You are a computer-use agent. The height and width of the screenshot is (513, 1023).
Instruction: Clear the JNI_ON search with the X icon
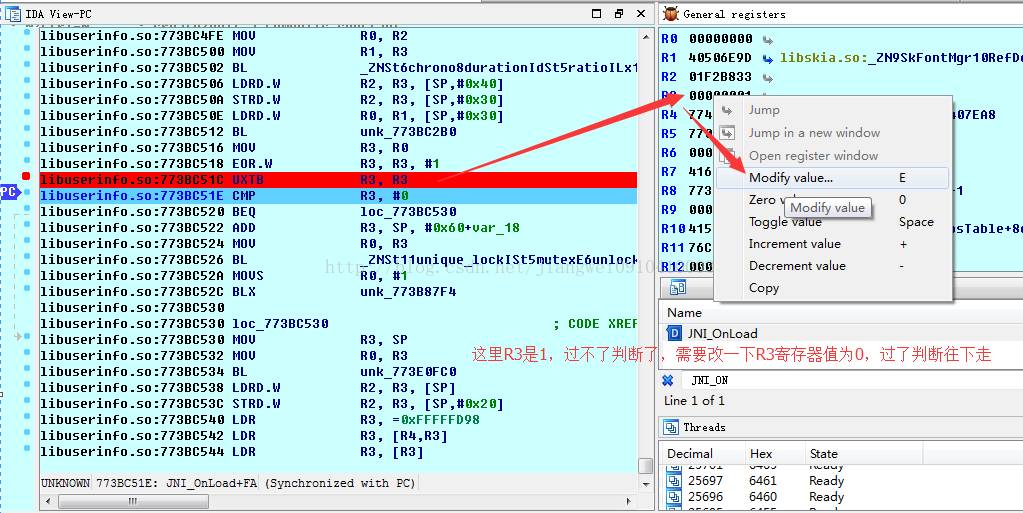click(x=667, y=380)
